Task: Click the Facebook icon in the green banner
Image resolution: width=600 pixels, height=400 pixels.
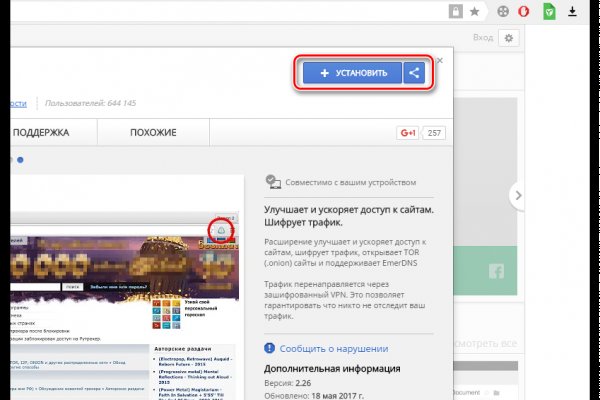Action: [x=495, y=271]
